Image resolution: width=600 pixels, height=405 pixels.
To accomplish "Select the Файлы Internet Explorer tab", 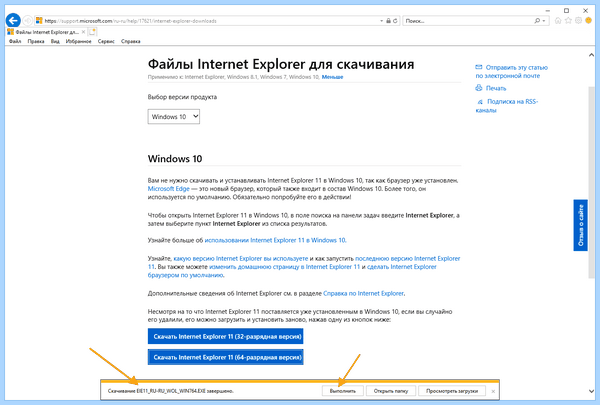I will pos(46,32).
